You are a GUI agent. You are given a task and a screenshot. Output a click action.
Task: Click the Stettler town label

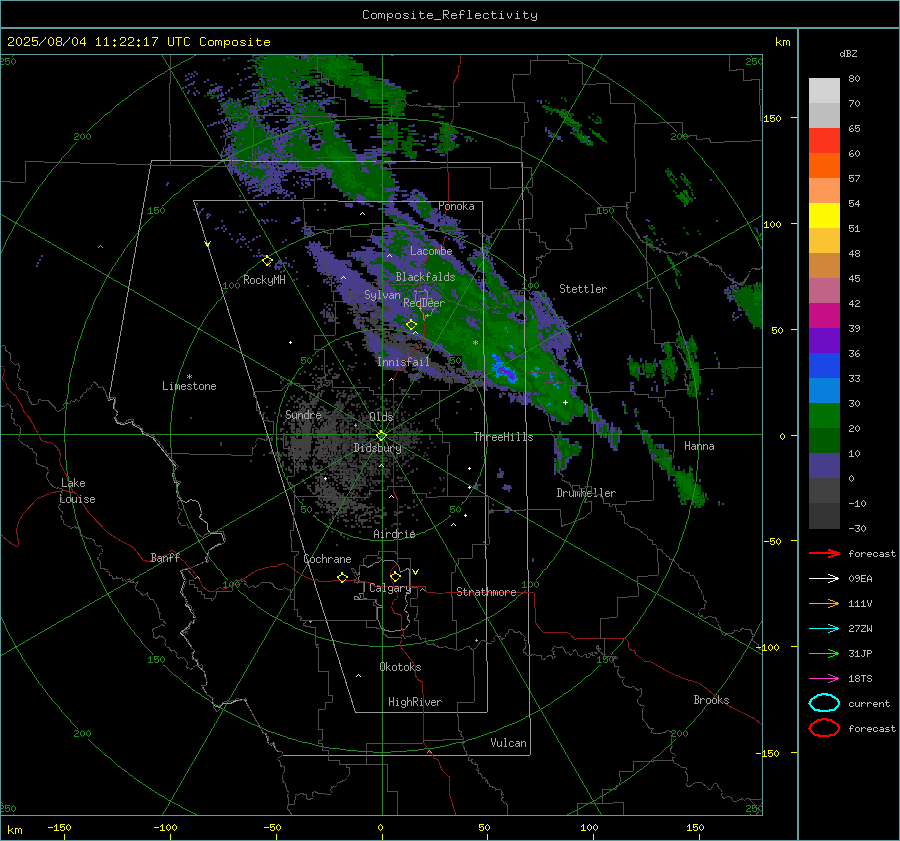[x=583, y=289]
